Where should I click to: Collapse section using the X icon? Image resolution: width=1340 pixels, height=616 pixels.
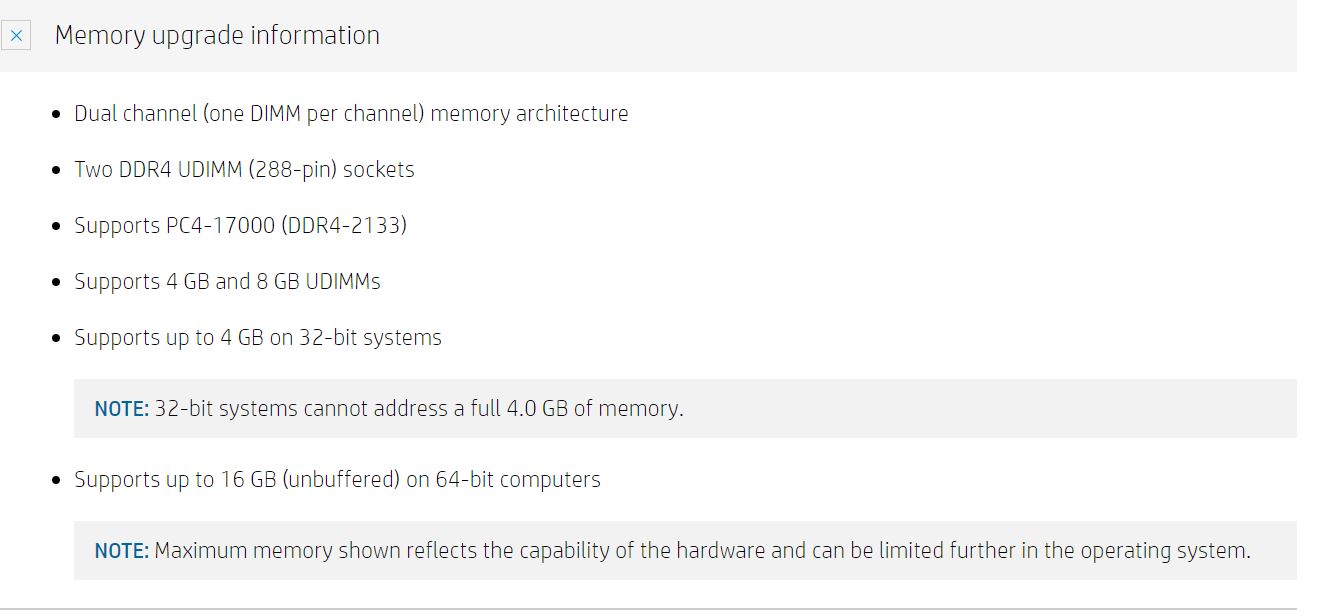(16, 35)
